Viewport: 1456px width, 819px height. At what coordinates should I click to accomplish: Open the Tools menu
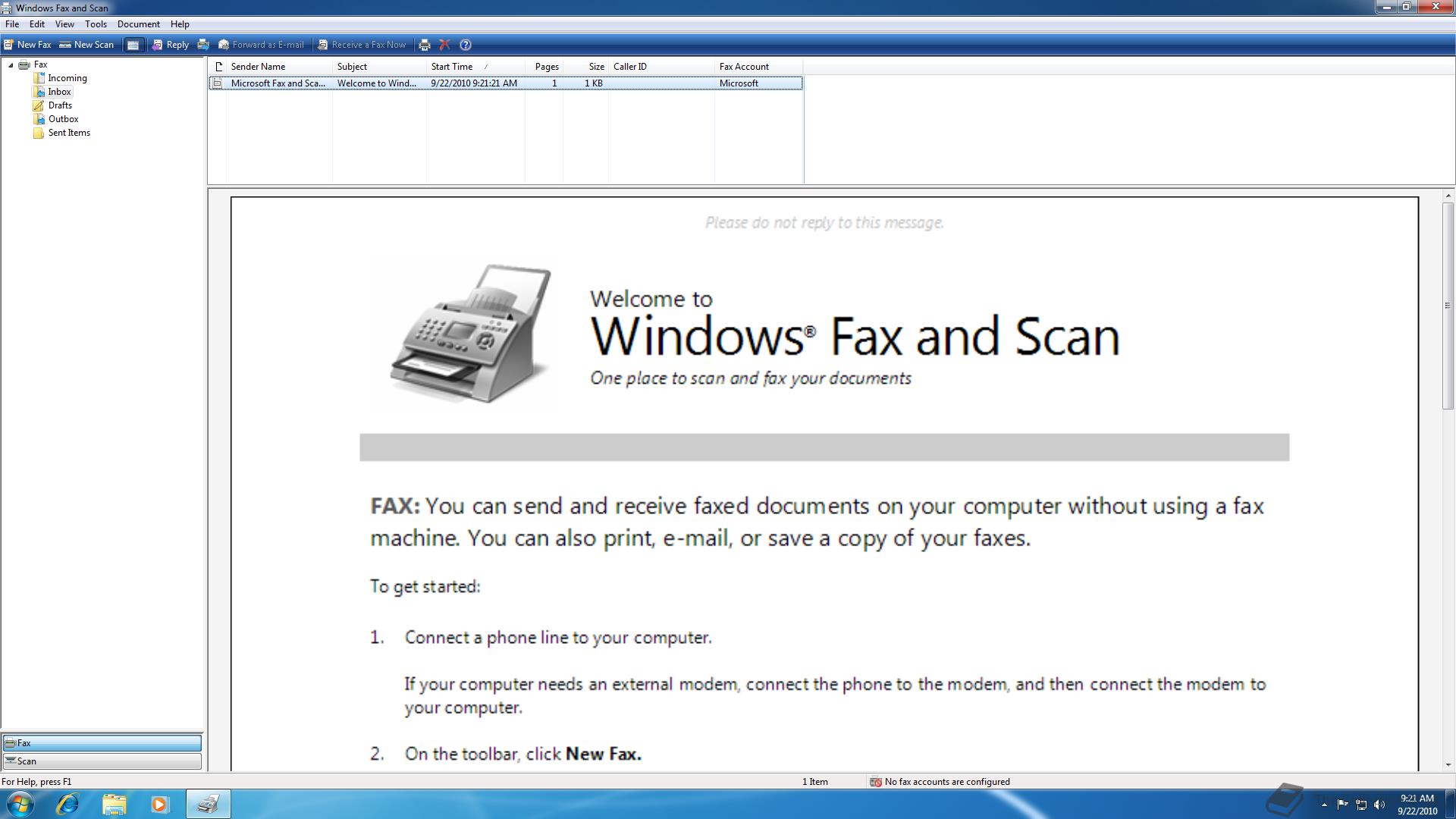tap(96, 24)
